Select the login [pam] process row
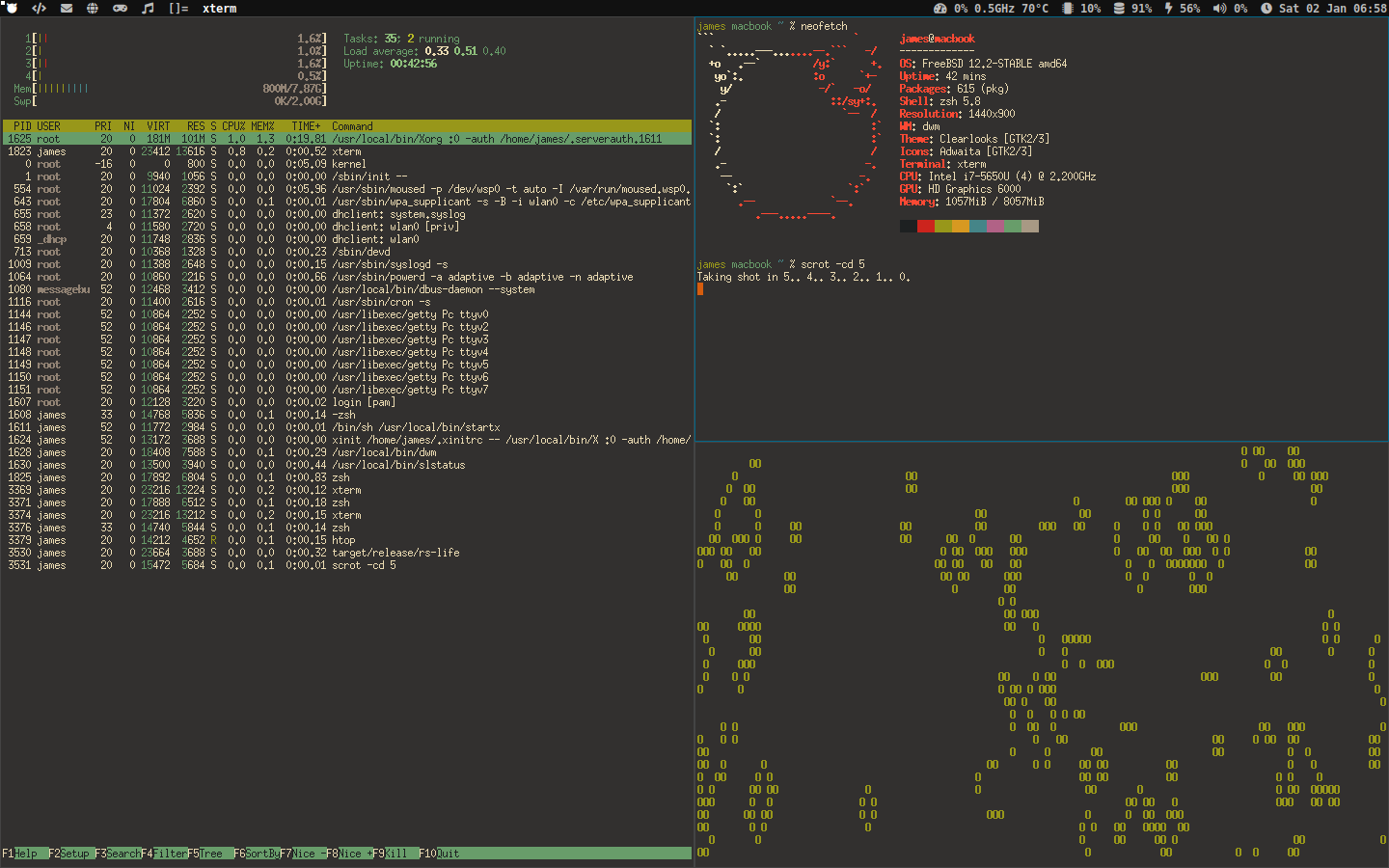 tap(347, 402)
